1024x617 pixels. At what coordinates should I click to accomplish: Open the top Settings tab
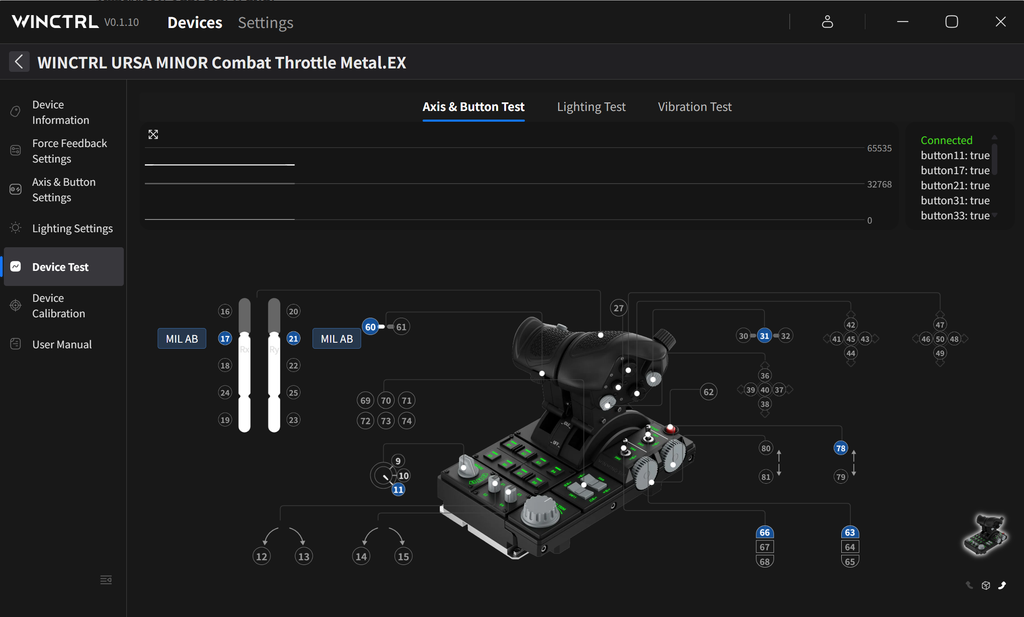point(265,22)
